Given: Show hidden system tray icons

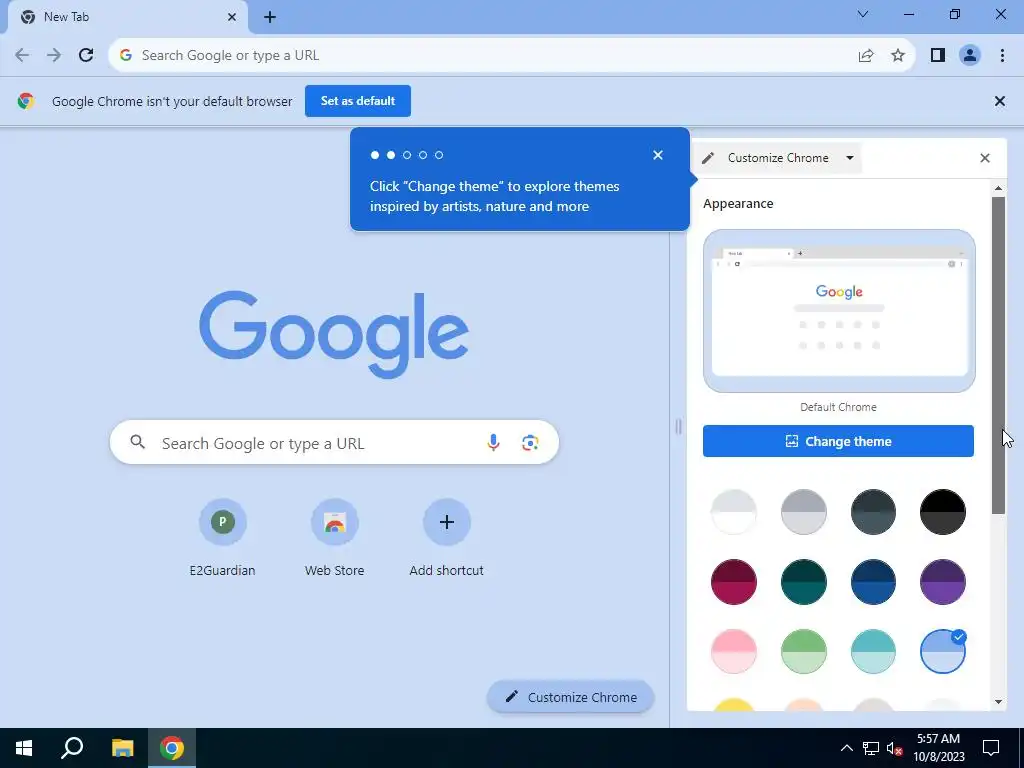Looking at the screenshot, I should point(846,748).
